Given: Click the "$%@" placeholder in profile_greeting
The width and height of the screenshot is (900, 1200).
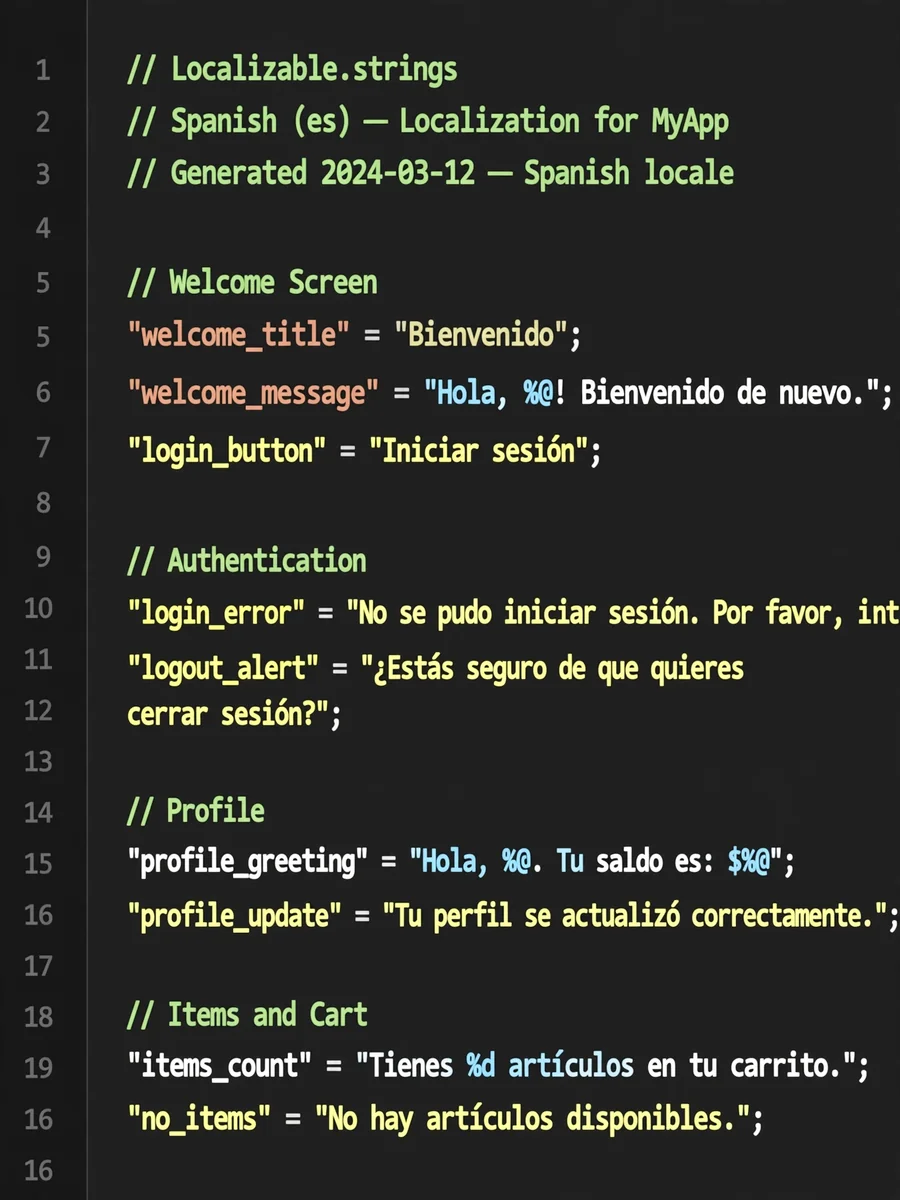Looking at the screenshot, I should [748, 861].
